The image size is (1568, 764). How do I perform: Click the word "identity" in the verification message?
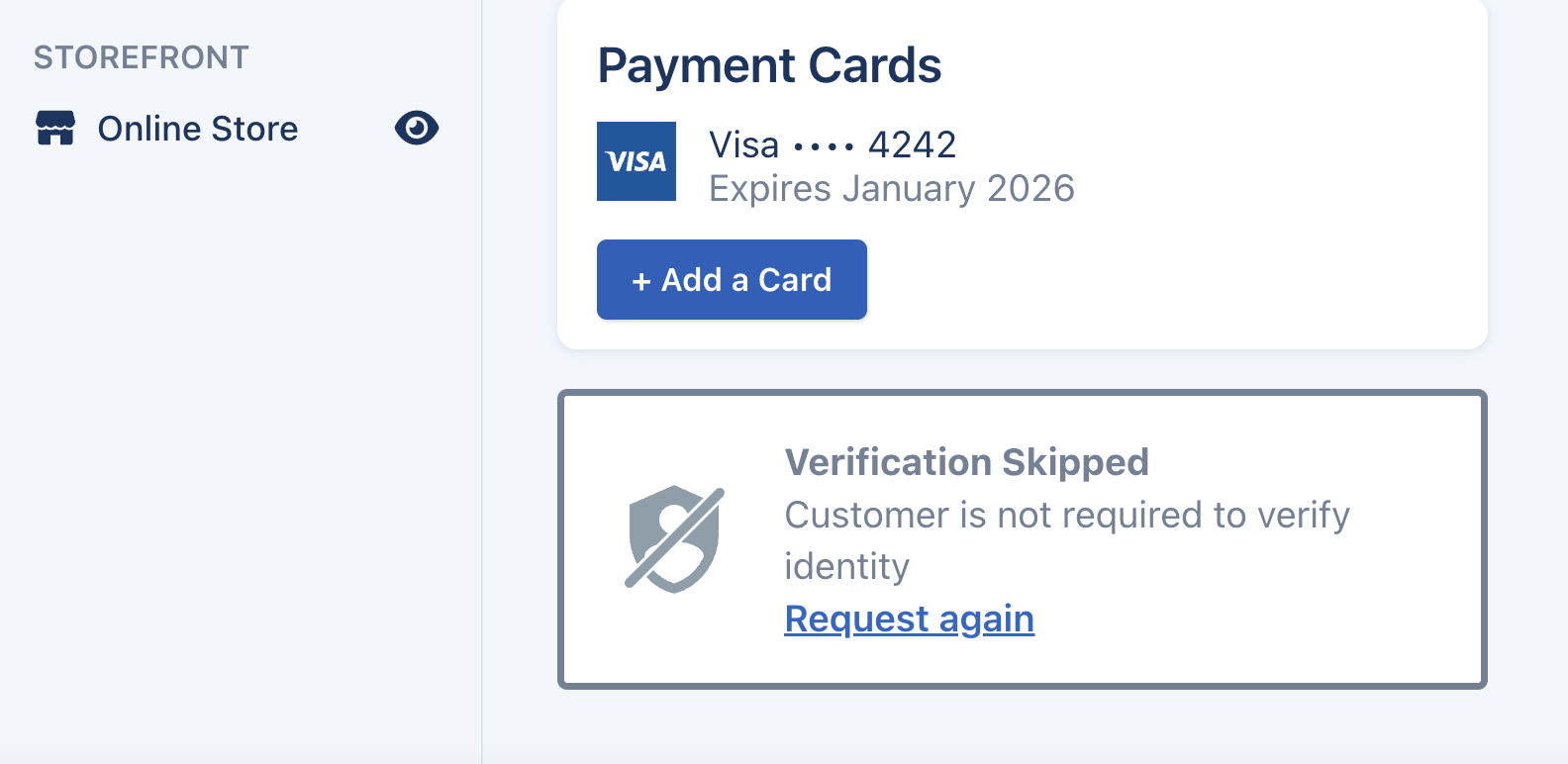point(846,566)
